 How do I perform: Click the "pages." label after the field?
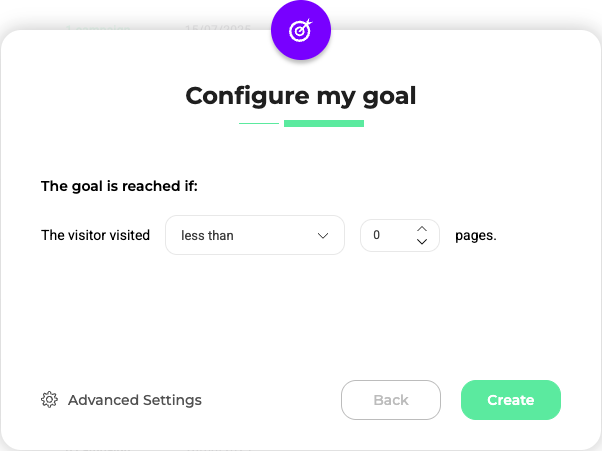(476, 236)
